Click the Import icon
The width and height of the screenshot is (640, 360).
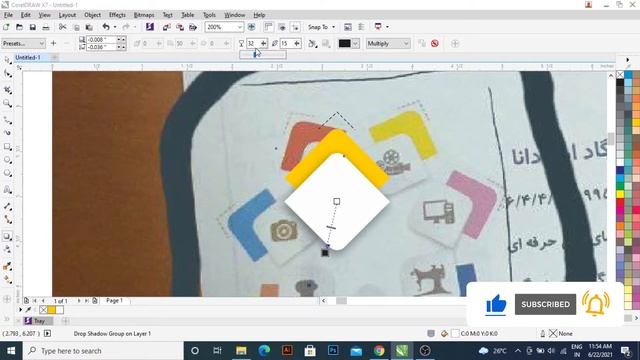[x=167, y=27]
